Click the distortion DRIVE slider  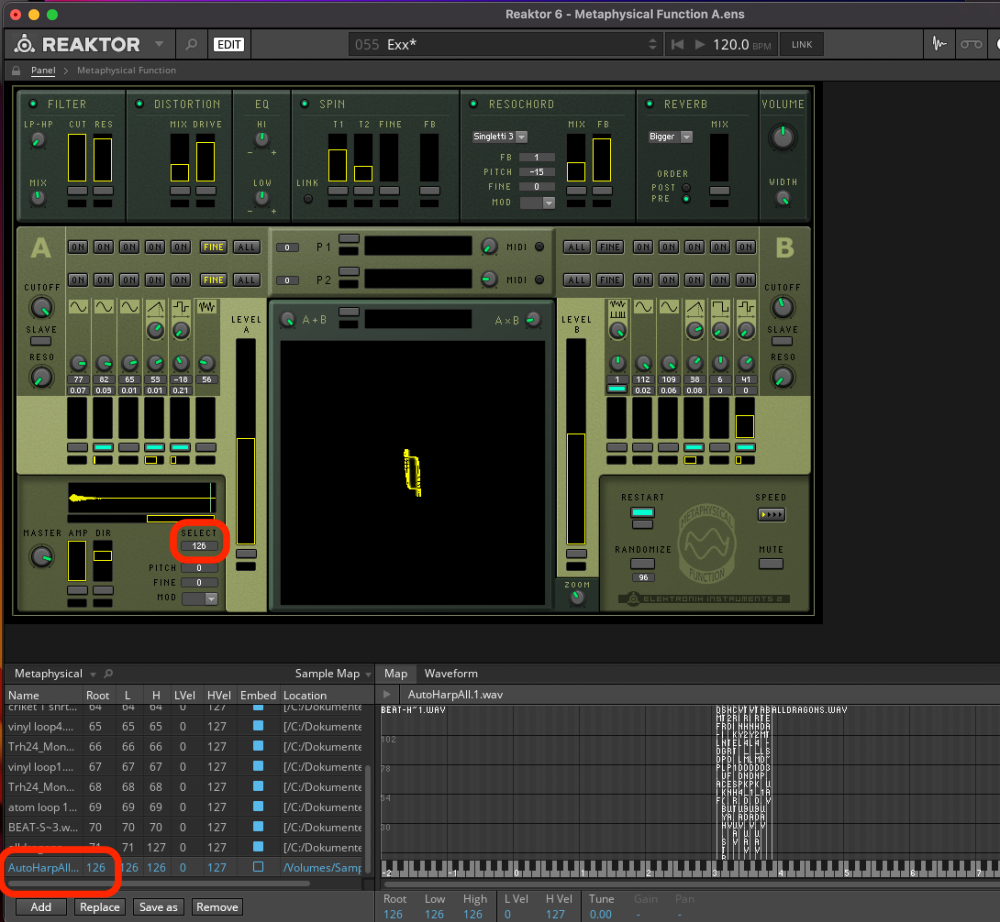pos(205,157)
